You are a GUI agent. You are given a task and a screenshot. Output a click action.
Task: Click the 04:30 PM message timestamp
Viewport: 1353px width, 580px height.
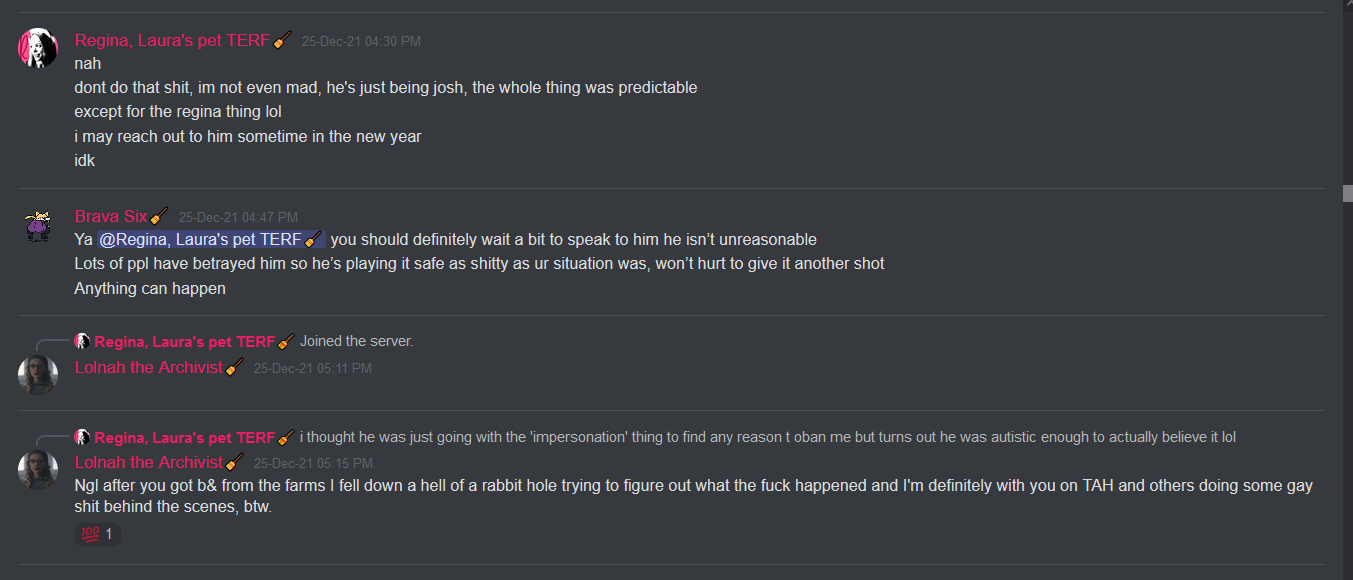click(x=361, y=42)
